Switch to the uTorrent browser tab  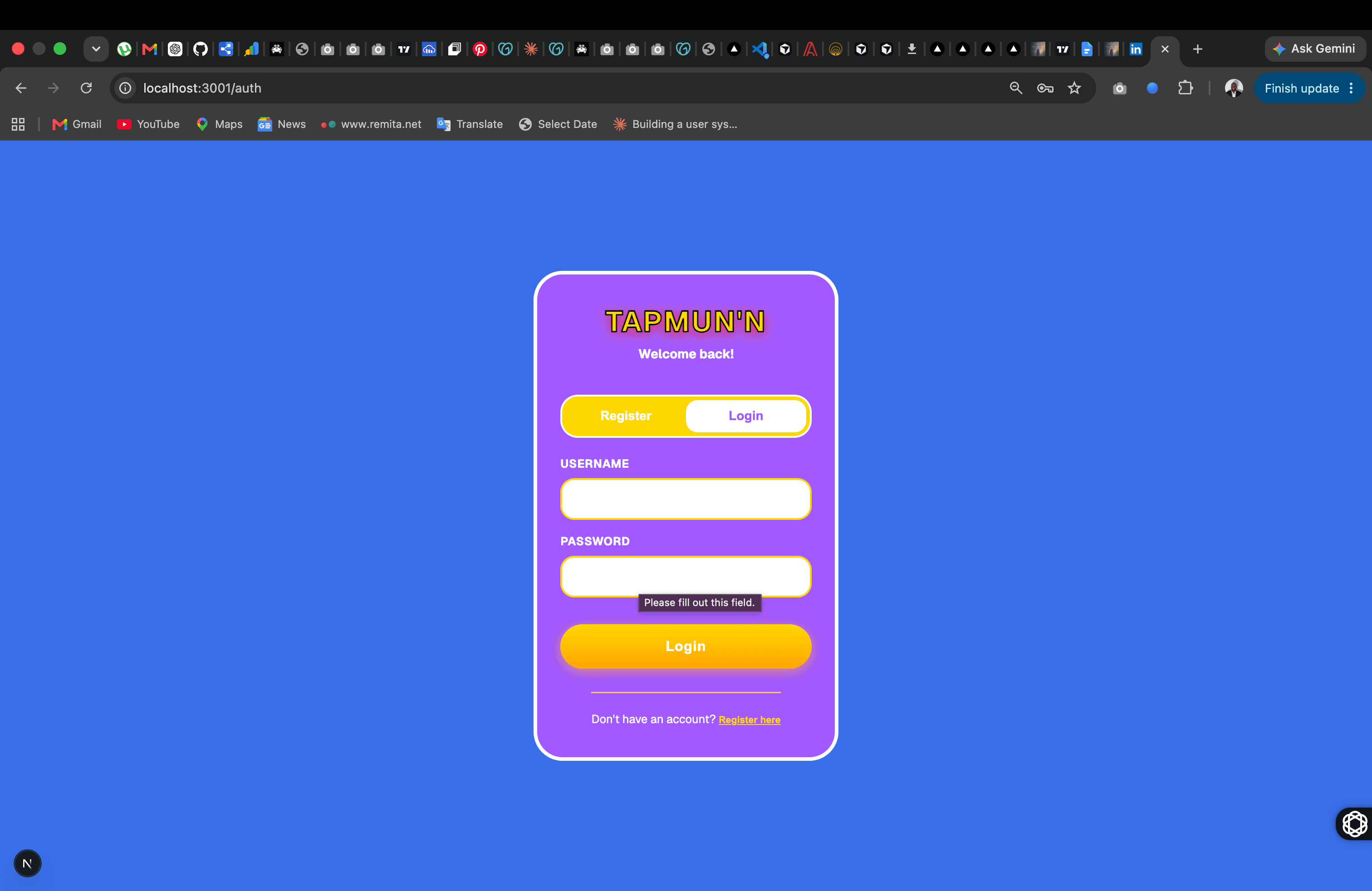(x=124, y=49)
